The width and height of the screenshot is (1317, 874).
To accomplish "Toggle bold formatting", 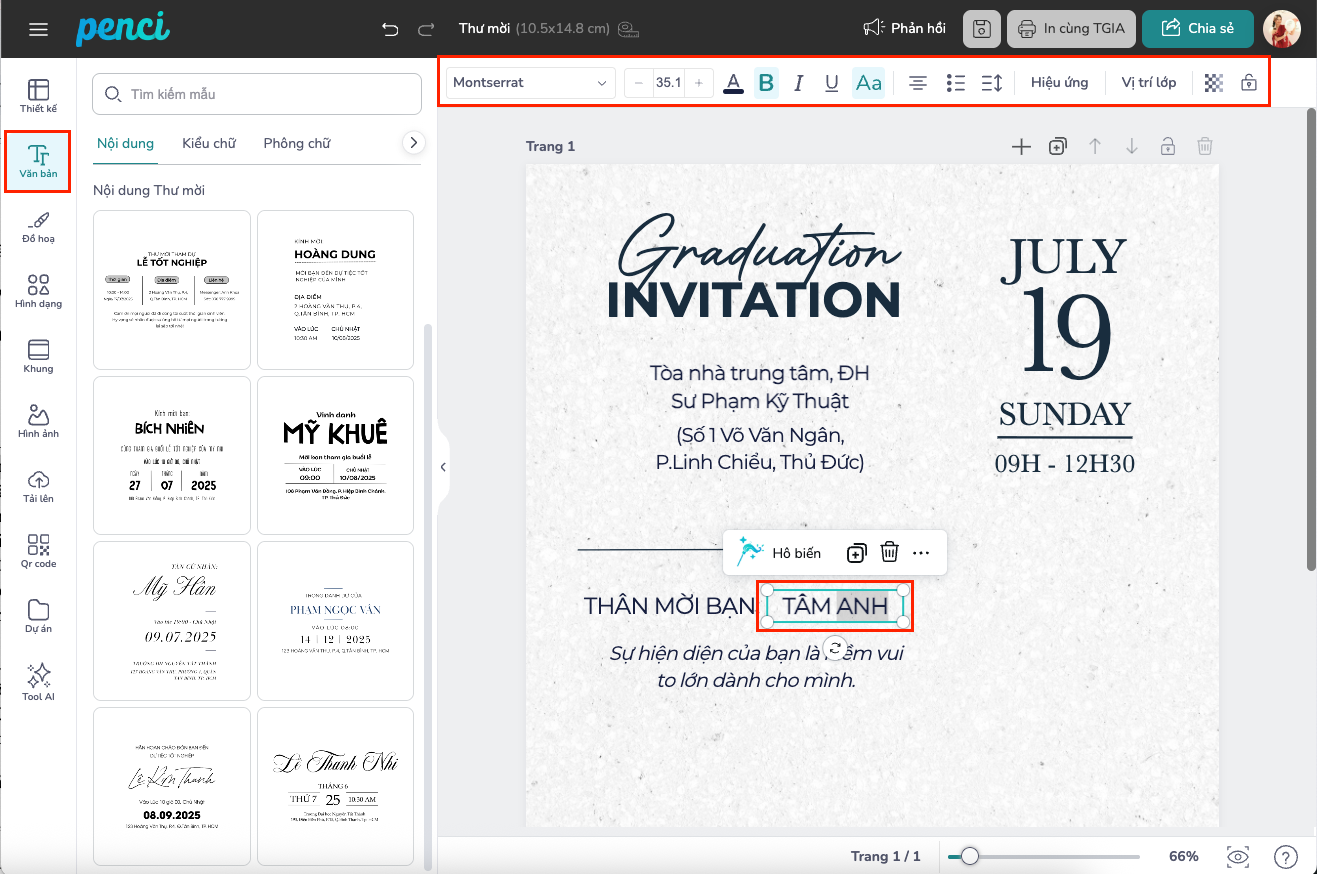I will click(766, 83).
